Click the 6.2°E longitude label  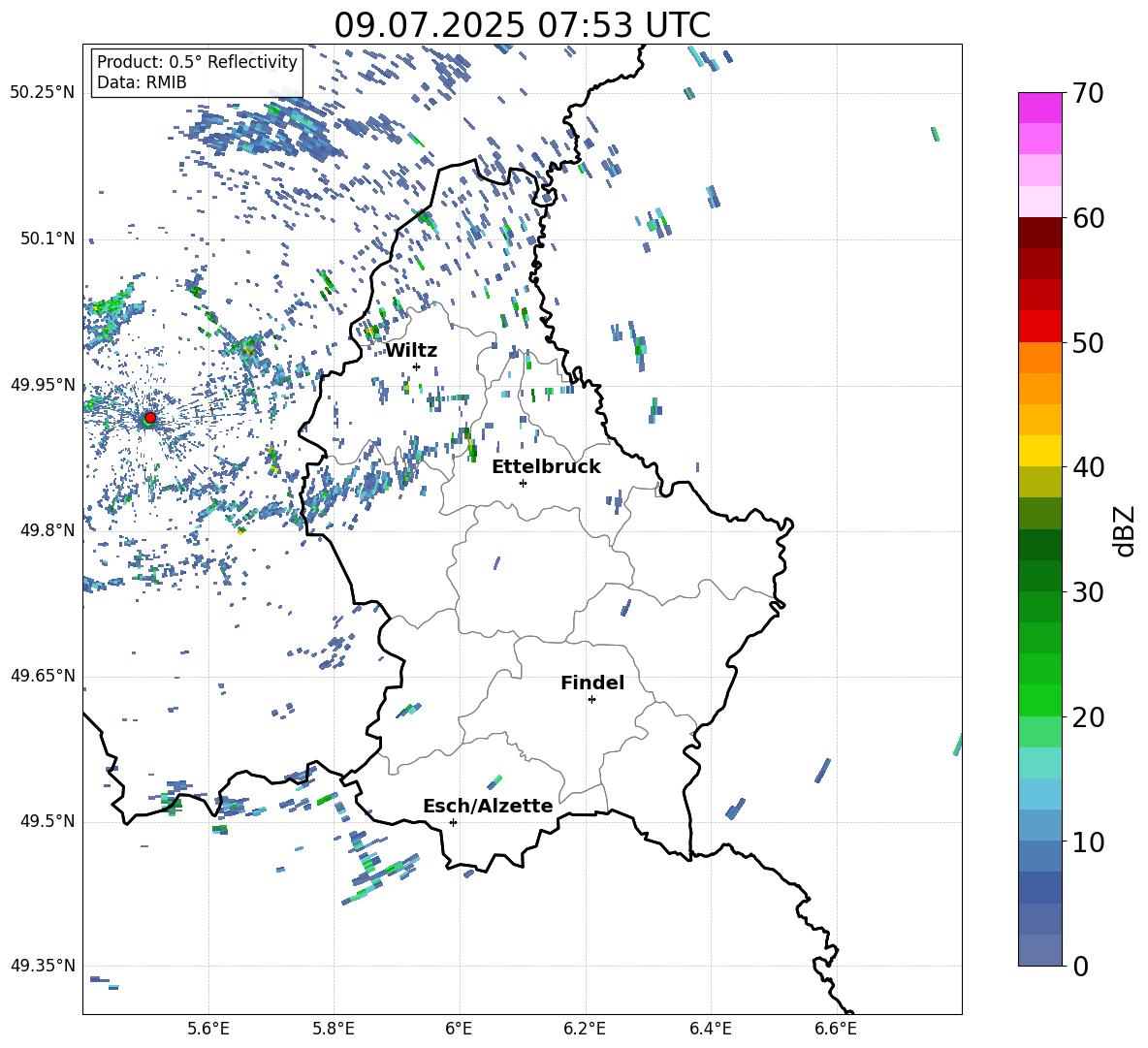(x=585, y=1029)
